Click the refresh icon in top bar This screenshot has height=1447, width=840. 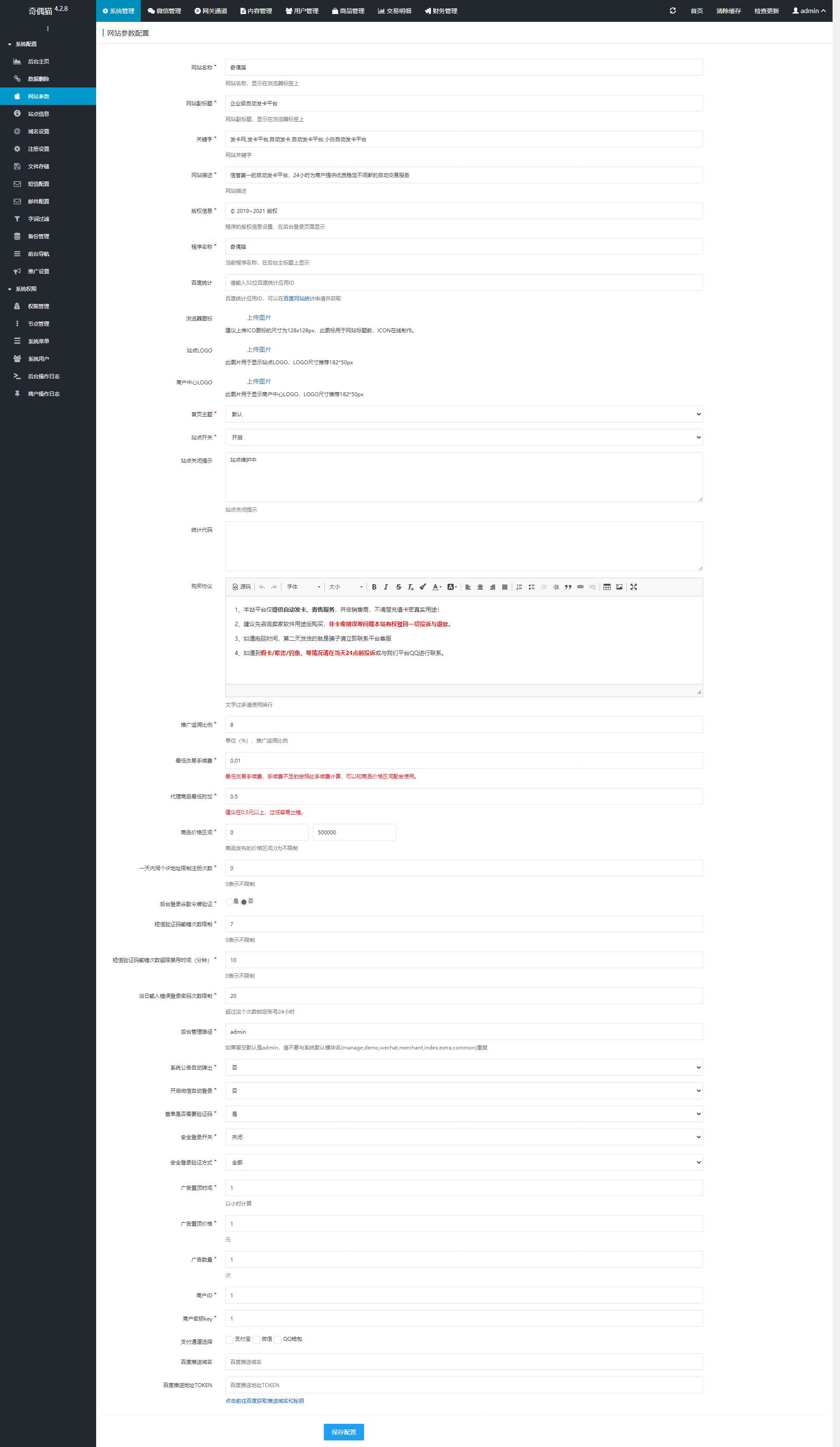click(673, 11)
